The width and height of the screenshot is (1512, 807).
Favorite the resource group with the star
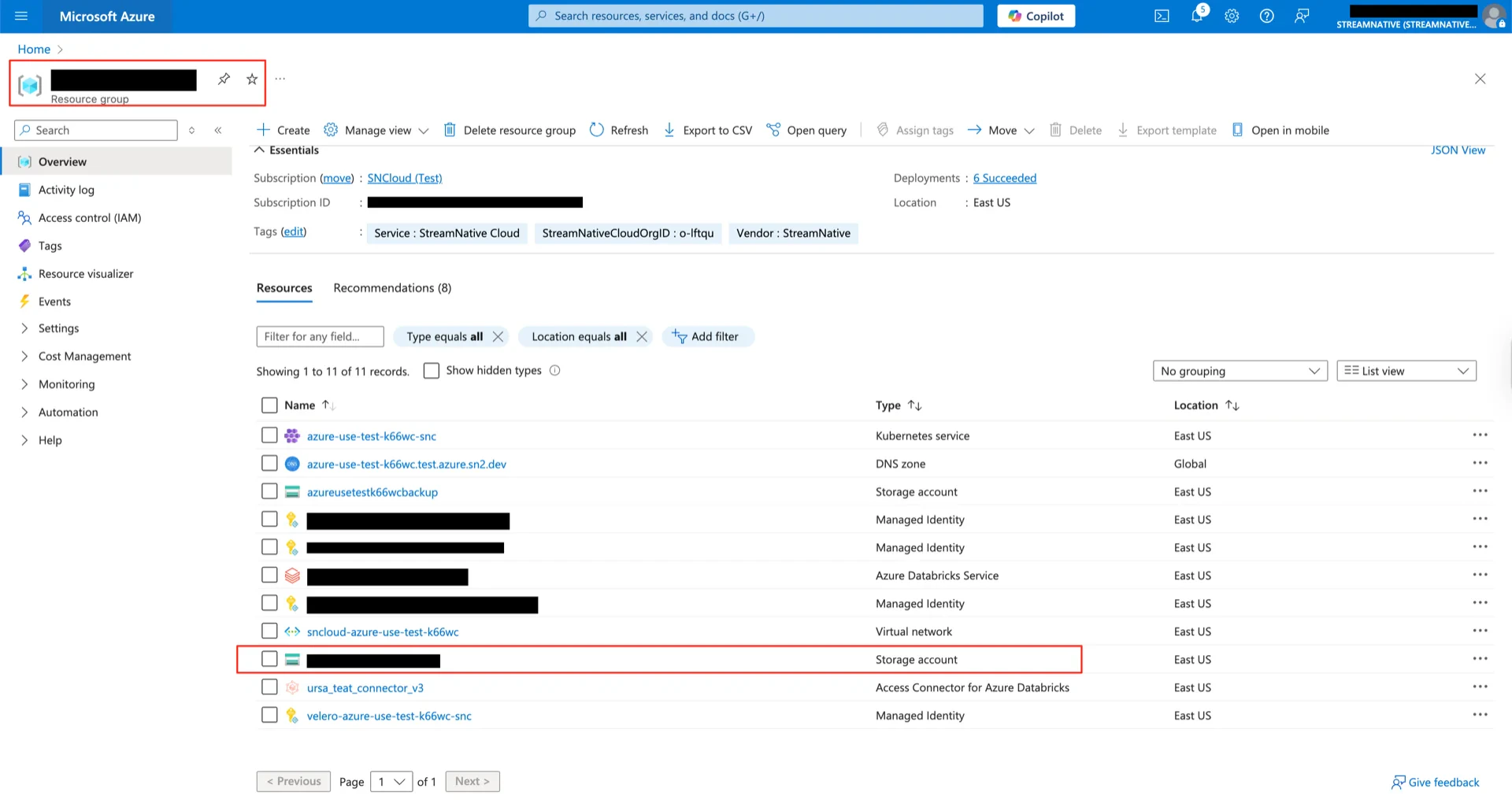point(252,79)
